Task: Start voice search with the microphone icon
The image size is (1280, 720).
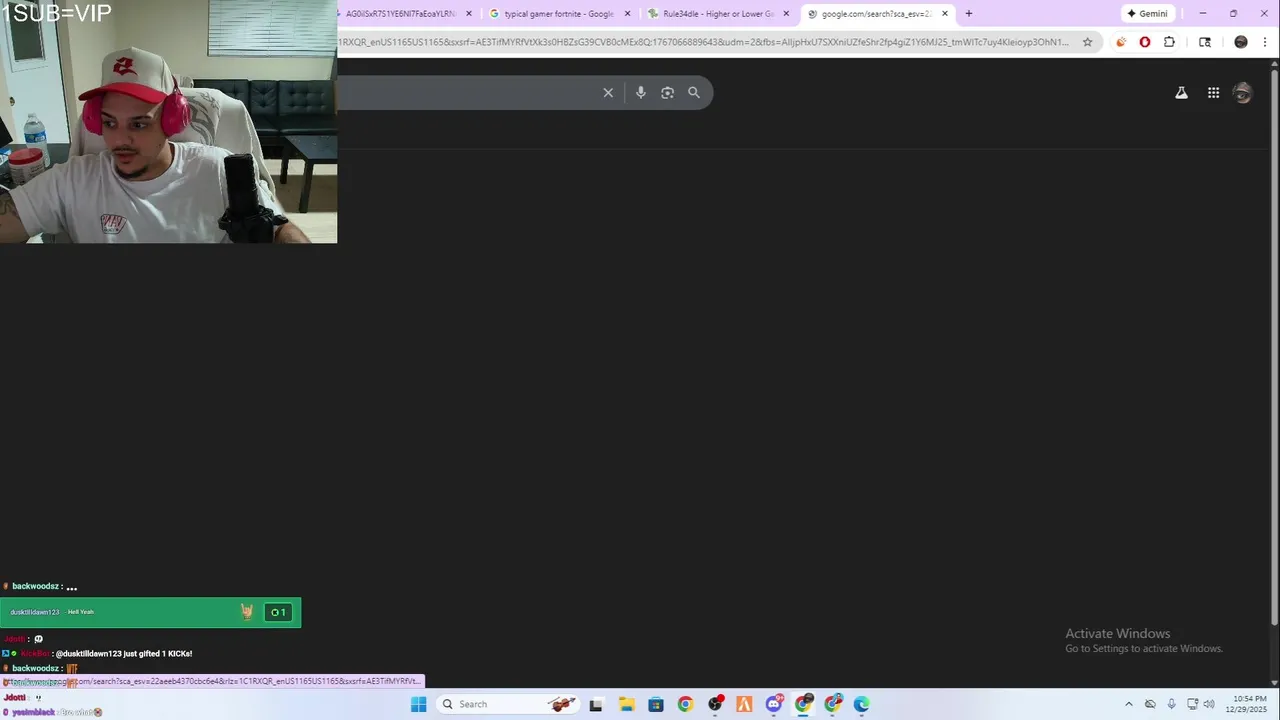Action: click(641, 93)
